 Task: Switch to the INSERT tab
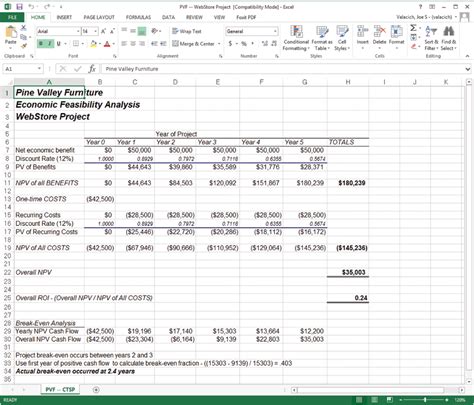tap(64, 17)
